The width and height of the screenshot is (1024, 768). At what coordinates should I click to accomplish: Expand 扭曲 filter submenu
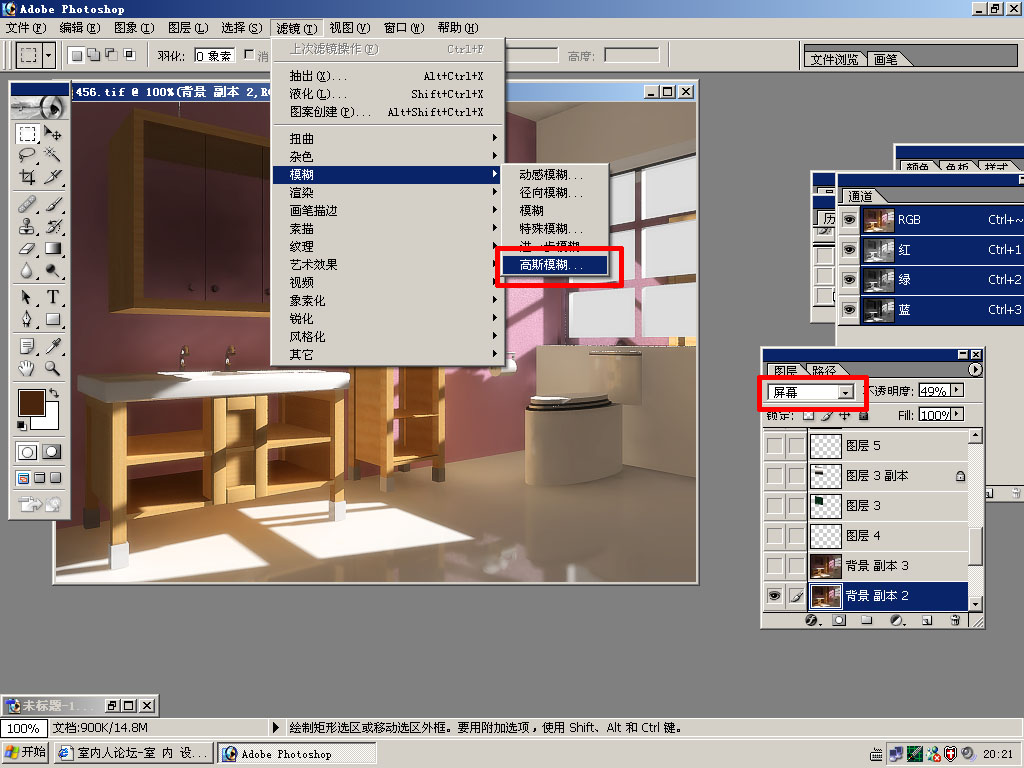[387, 138]
